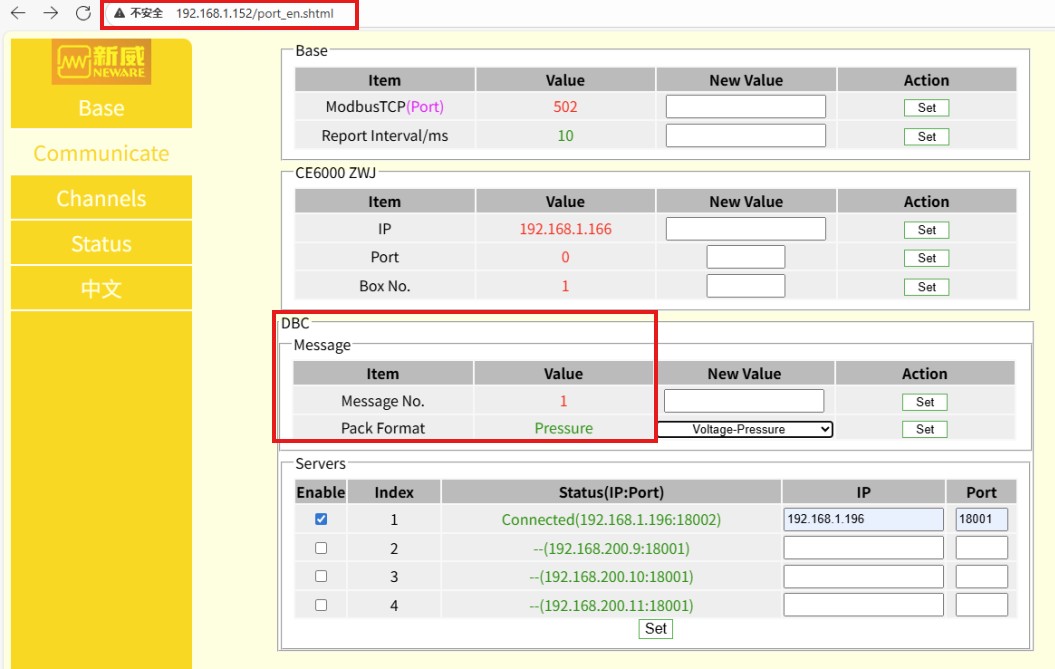This screenshot has width=1055, height=669.
Task: Click the browser back arrow
Action: click(x=18, y=14)
